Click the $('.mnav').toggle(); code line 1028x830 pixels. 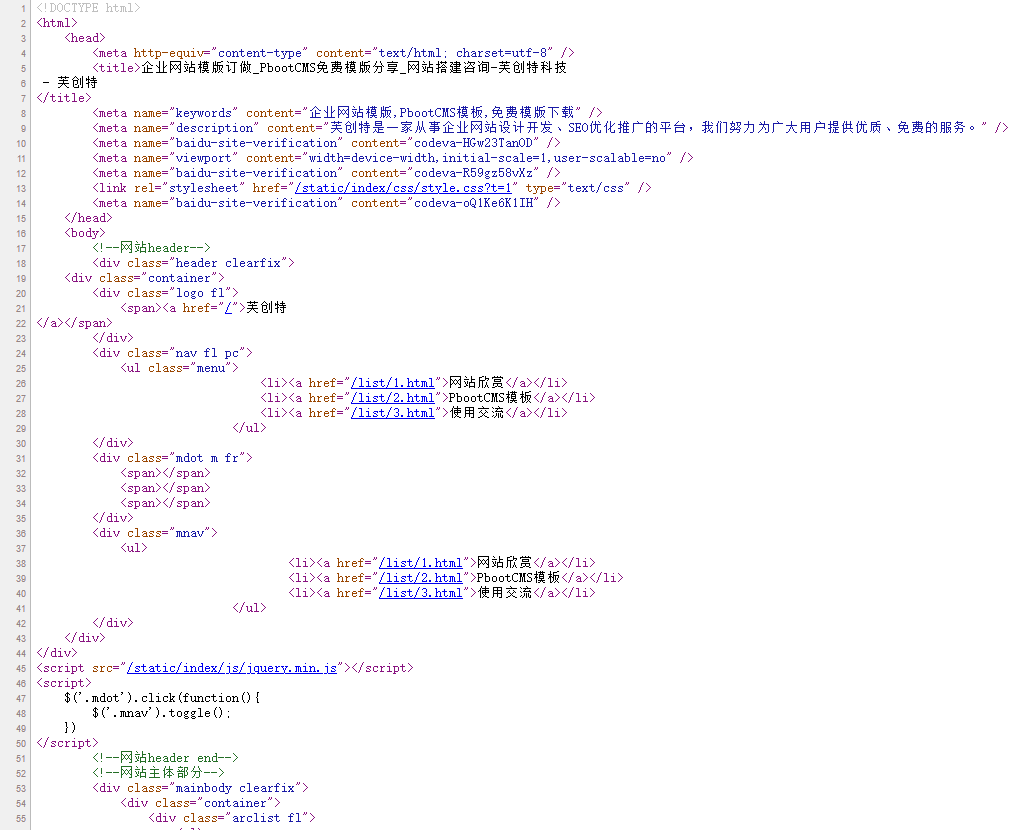(x=162, y=713)
